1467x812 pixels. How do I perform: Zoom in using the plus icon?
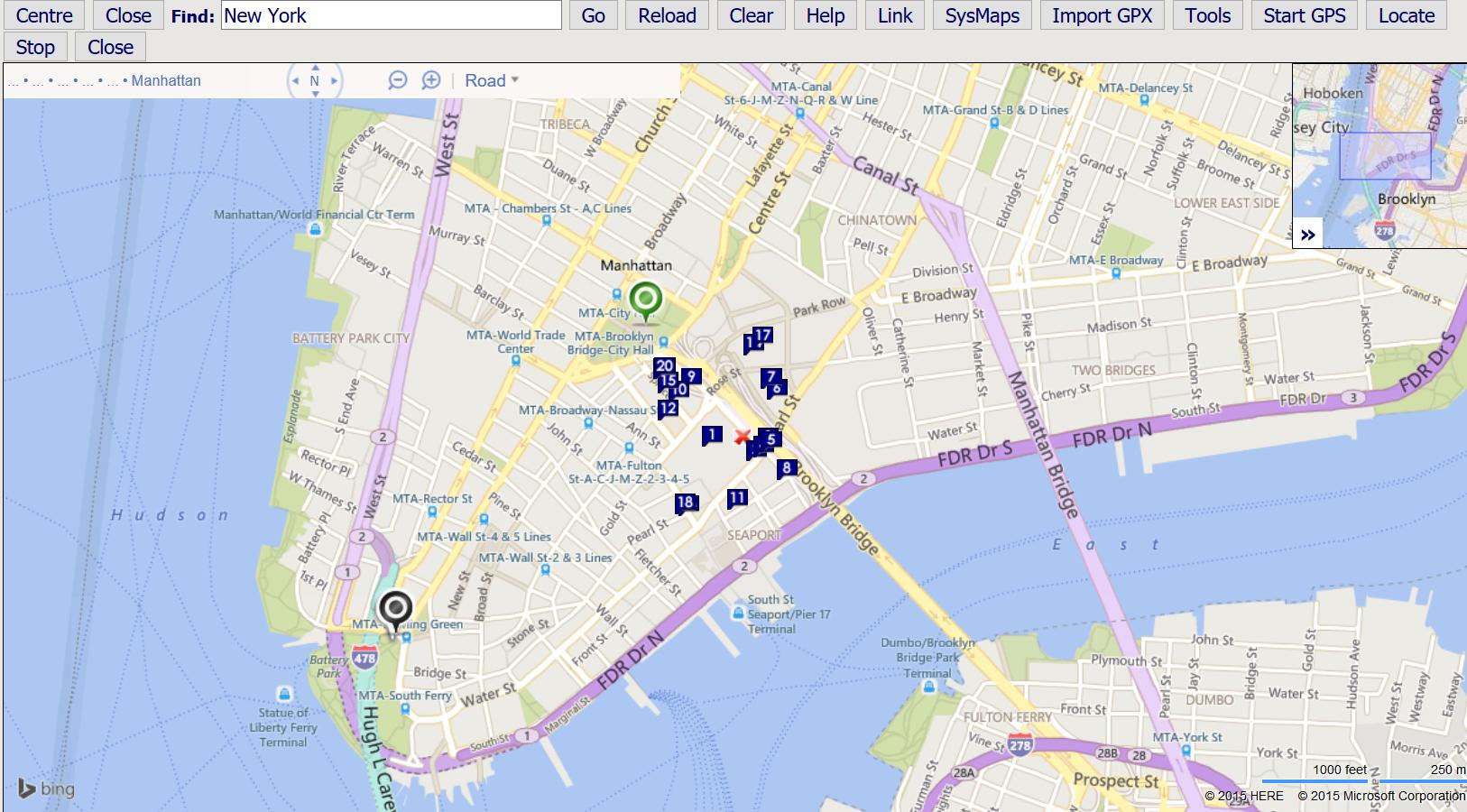click(x=431, y=80)
